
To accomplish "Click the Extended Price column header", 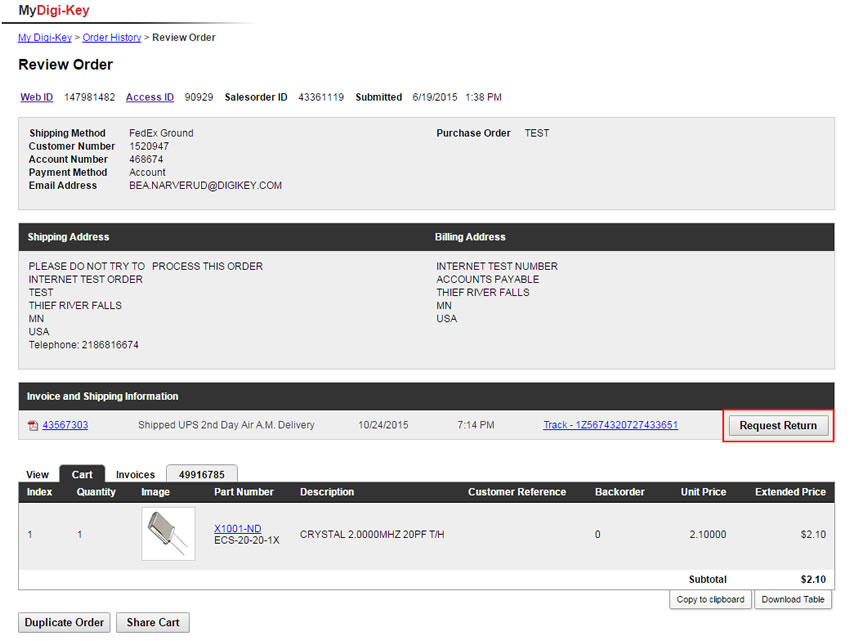I will (790, 492).
